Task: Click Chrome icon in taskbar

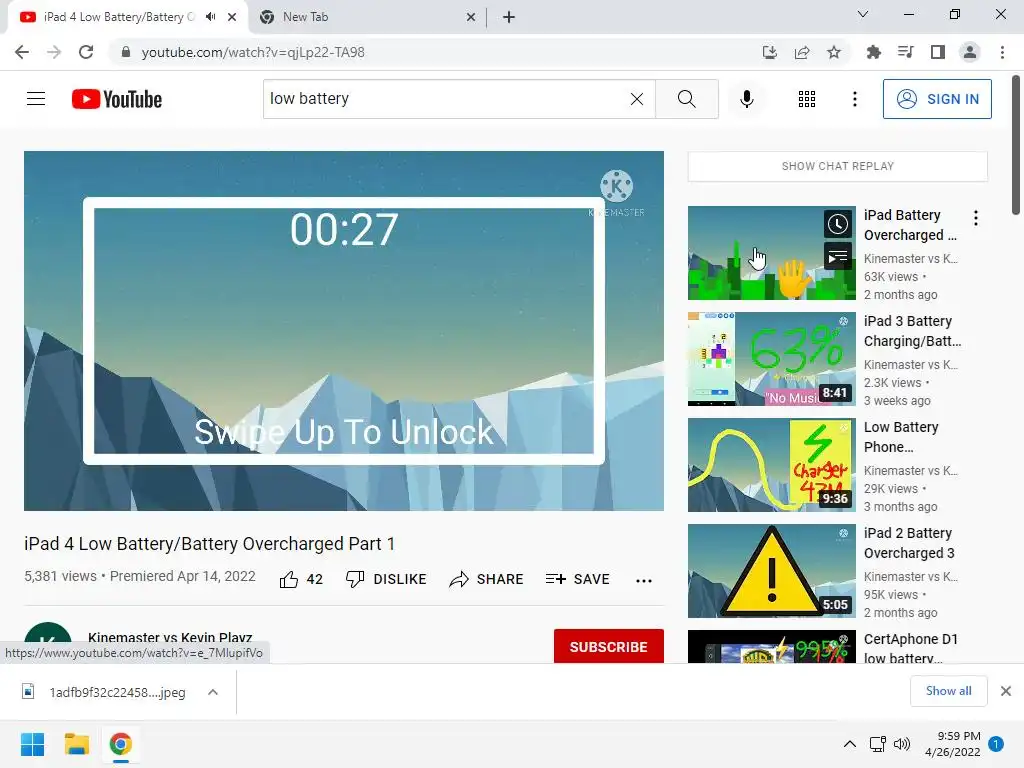Action: coord(121,744)
